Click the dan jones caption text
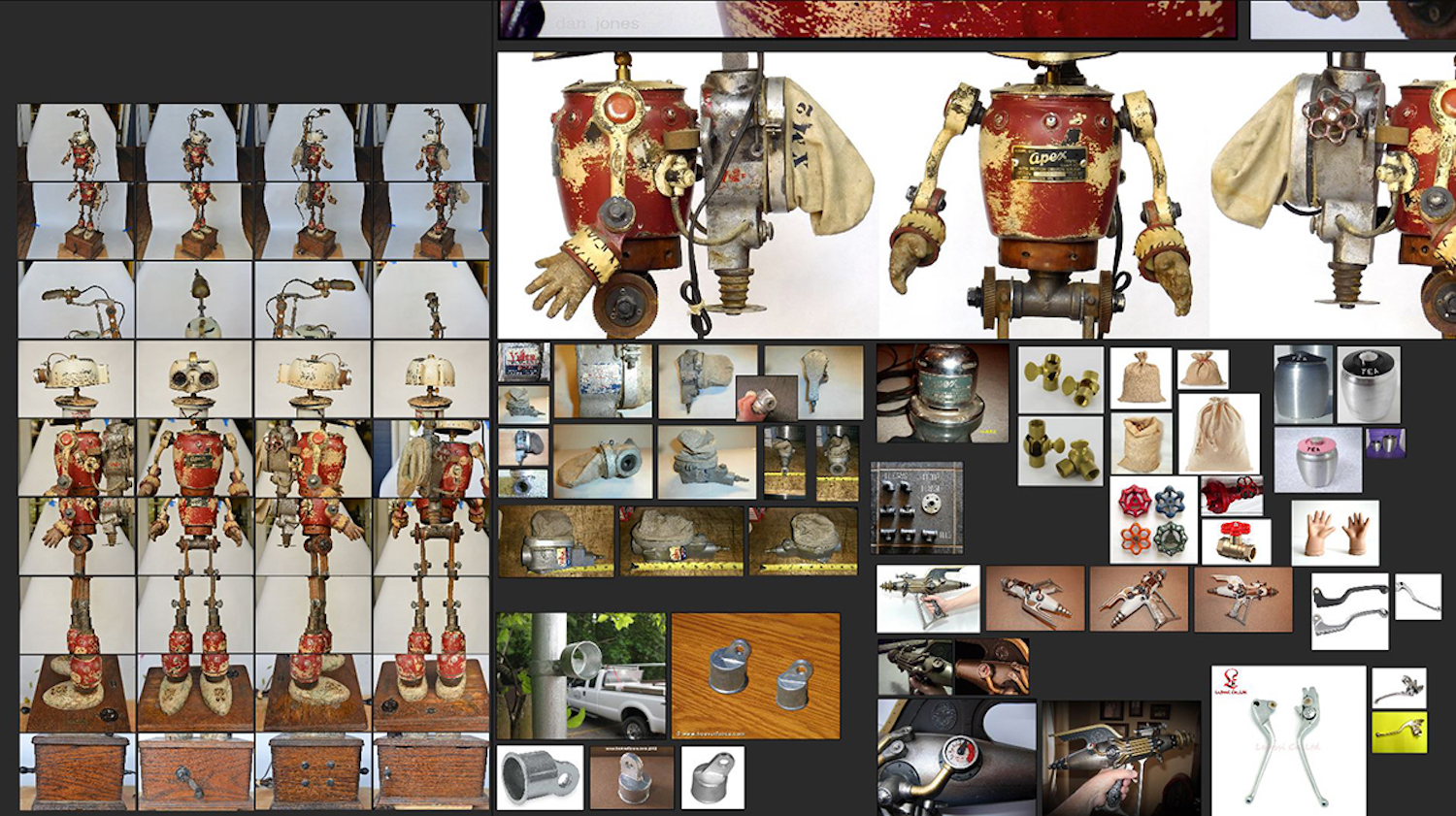1456x816 pixels. click(597, 23)
